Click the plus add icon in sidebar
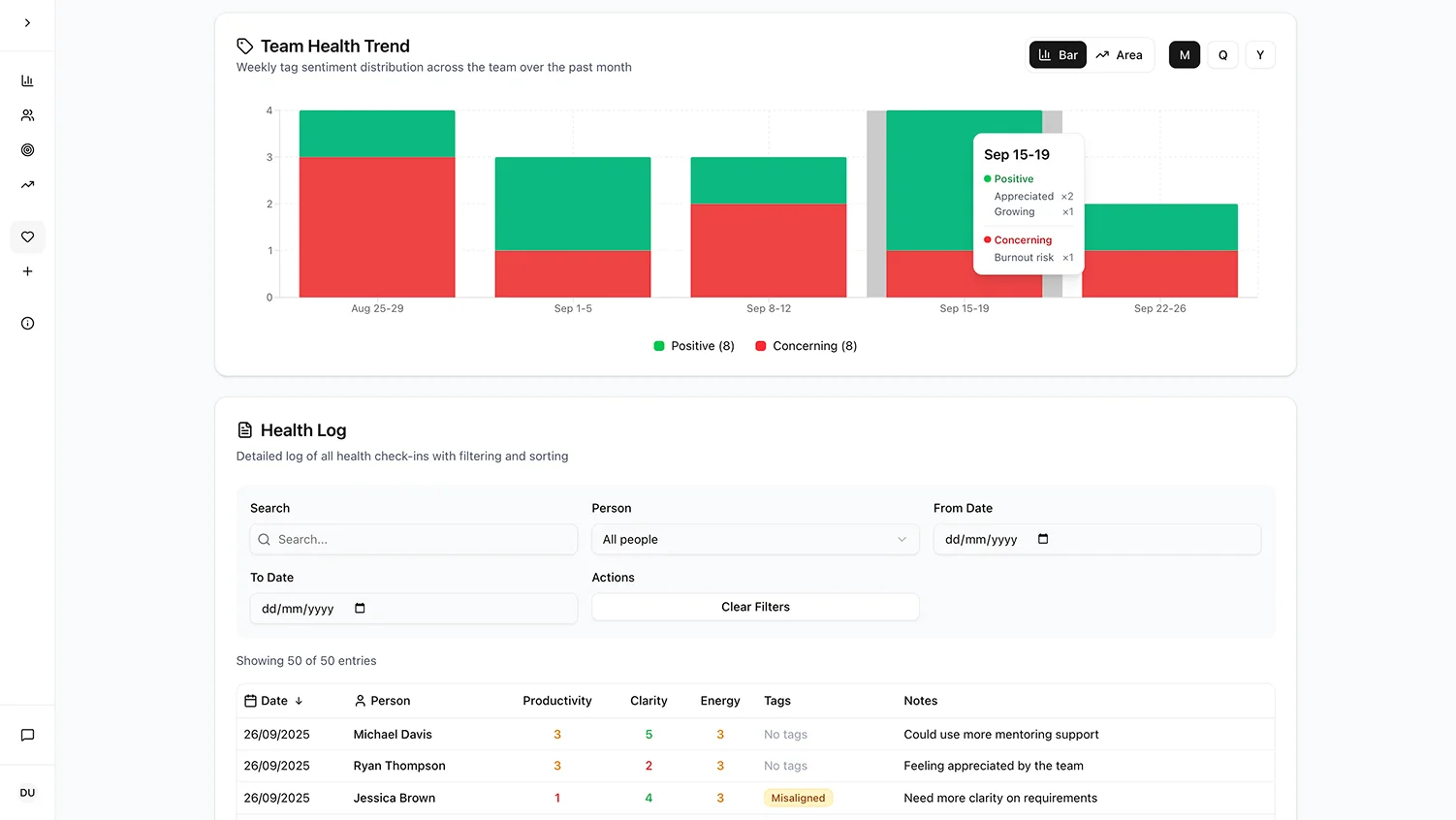 [x=27, y=271]
